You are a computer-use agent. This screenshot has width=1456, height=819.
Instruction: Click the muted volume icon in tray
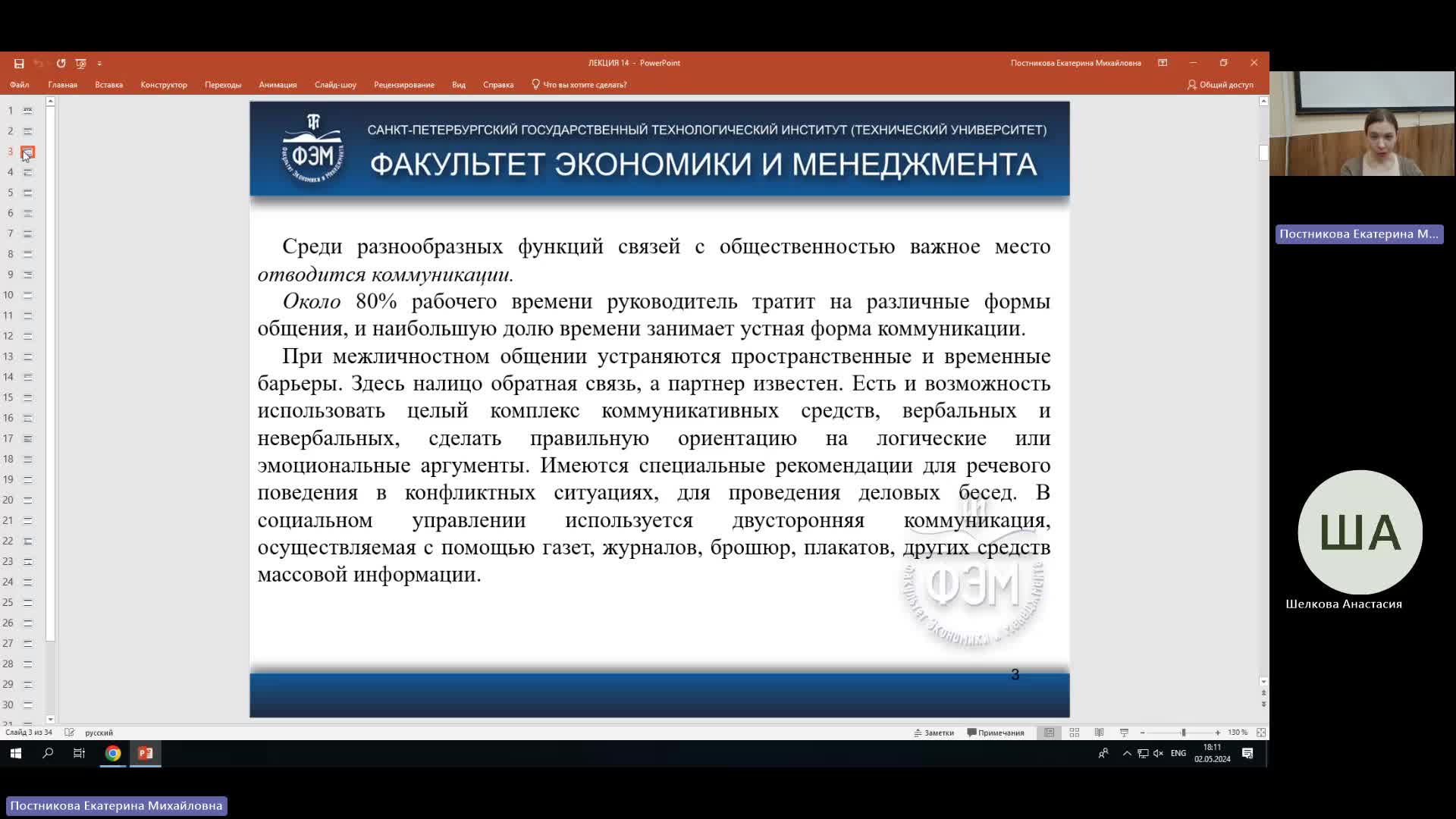1158,753
